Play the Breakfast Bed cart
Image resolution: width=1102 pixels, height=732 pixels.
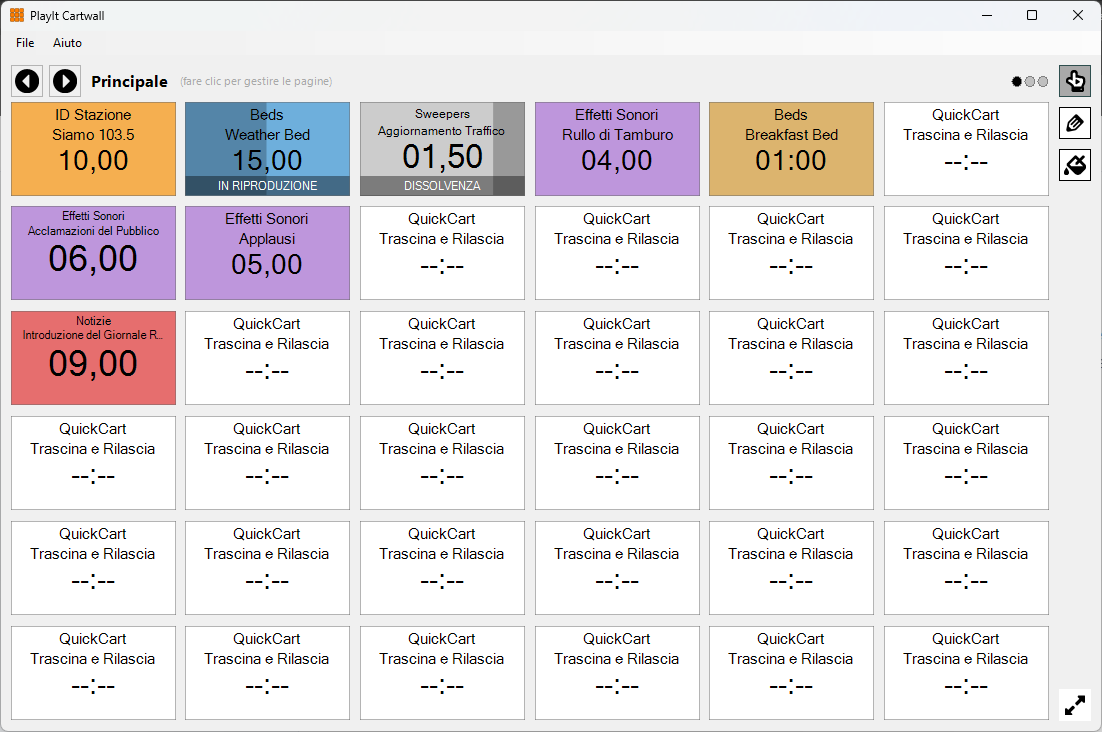[791, 149]
